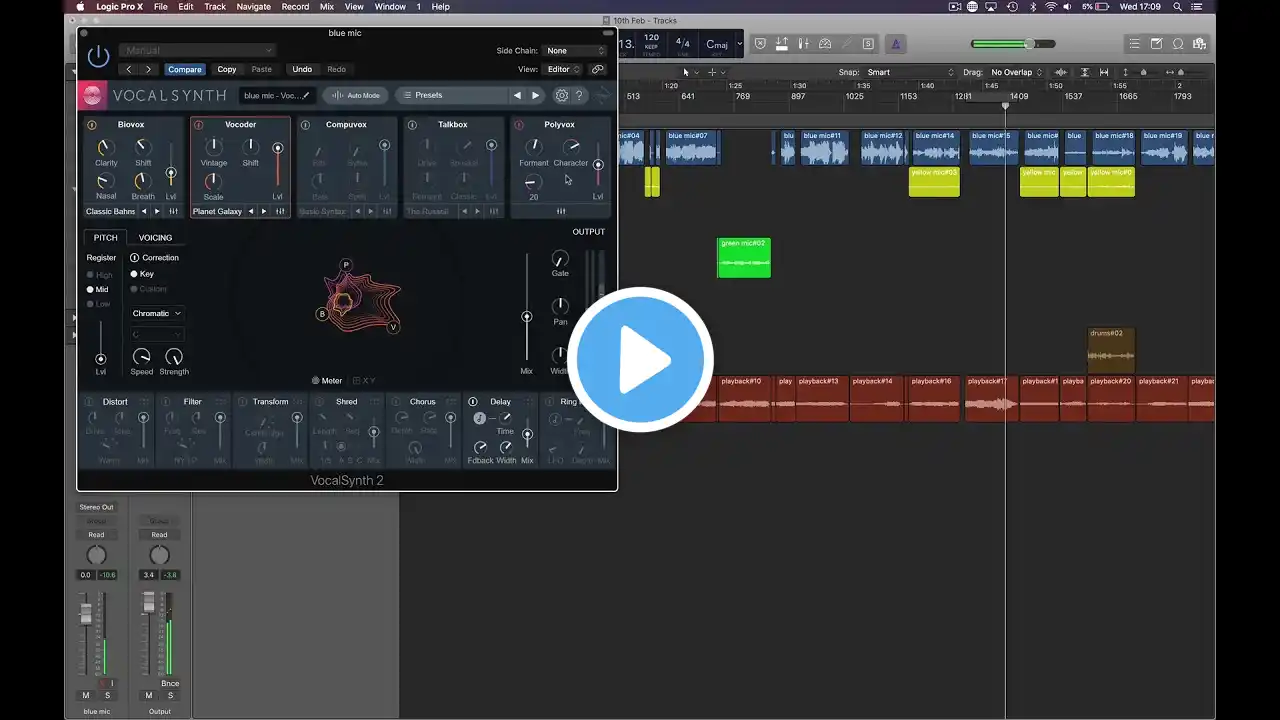Go to previous plugin setting arrow
This screenshot has height=720, width=1280.
pos(129,69)
